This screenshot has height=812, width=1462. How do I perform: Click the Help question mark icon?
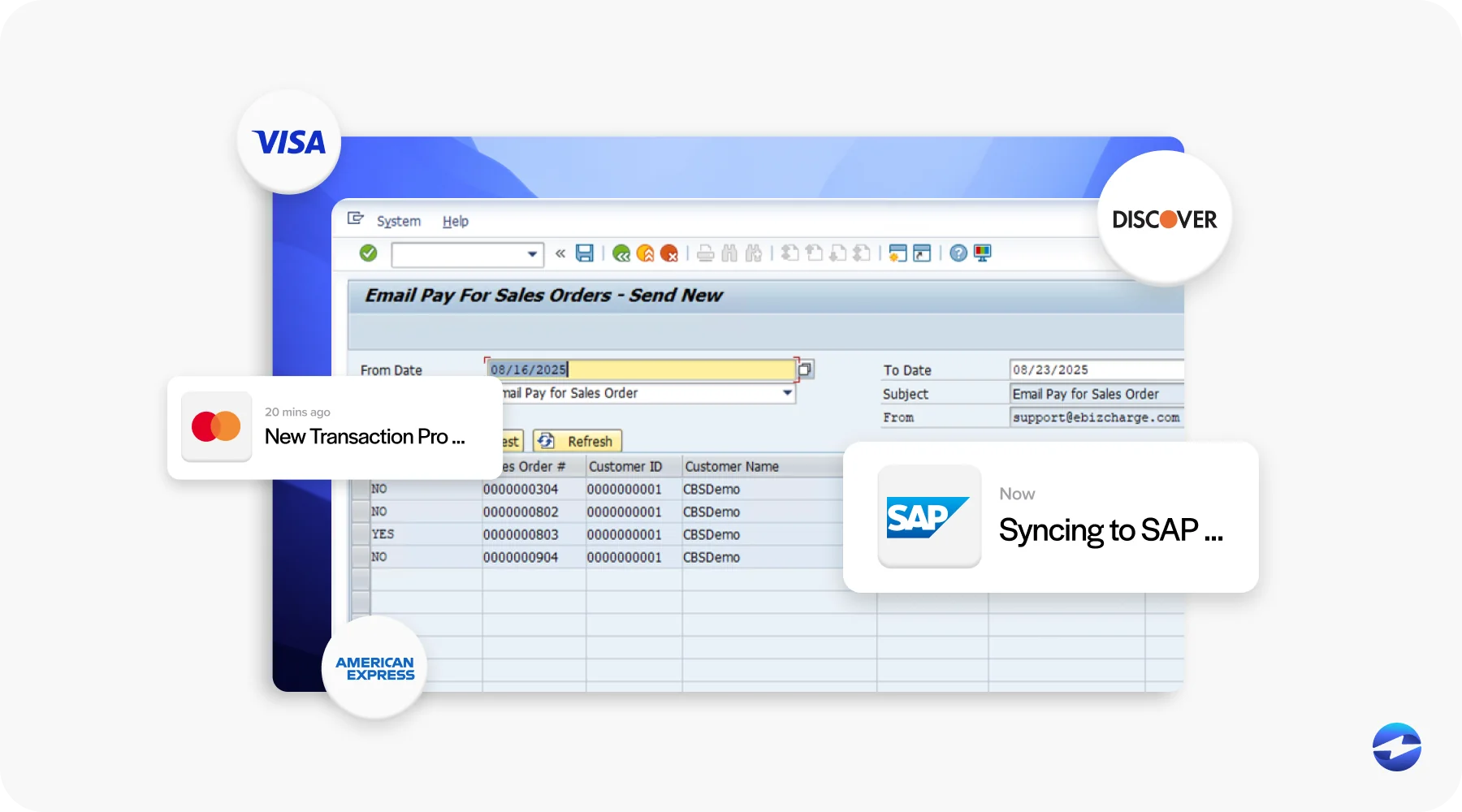coord(958,253)
